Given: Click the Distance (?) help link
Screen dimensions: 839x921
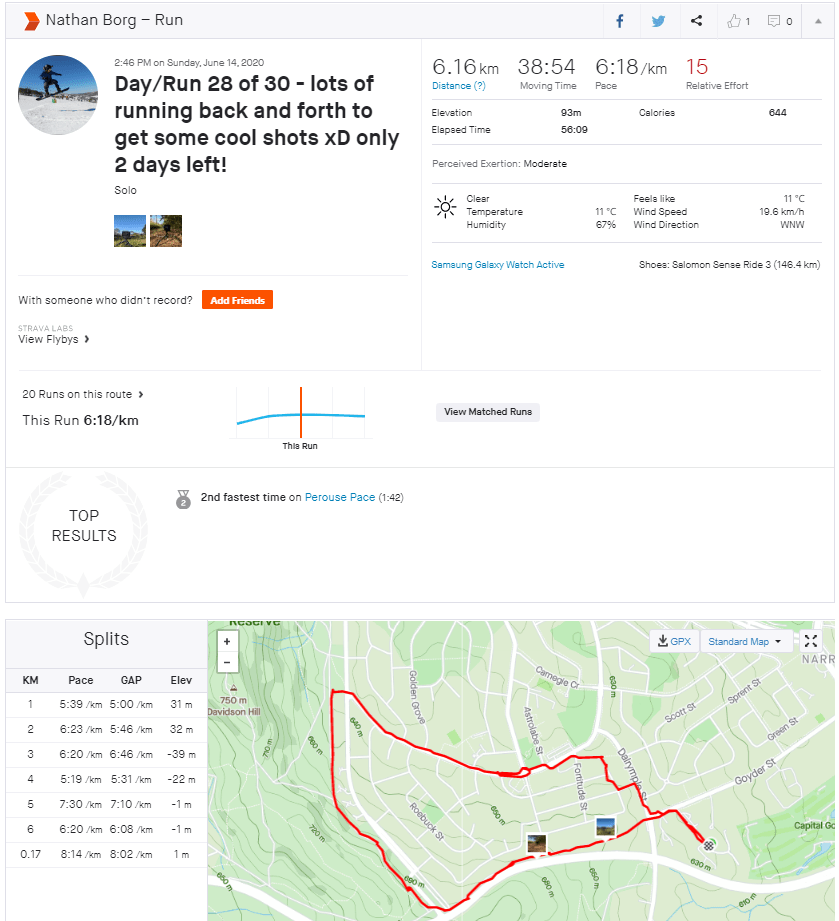Looking at the screenshot, I should tap(458, 86).
